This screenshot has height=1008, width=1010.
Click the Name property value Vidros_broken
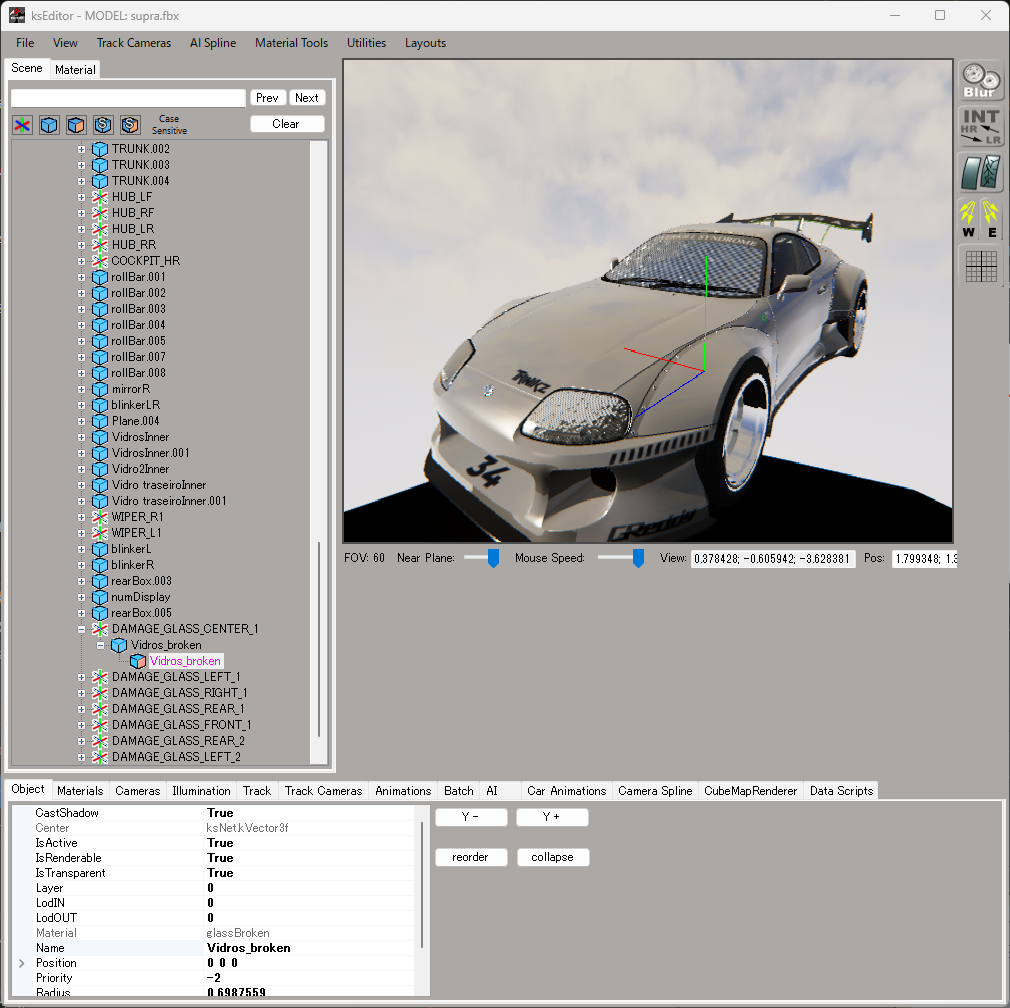pos(249,948)
